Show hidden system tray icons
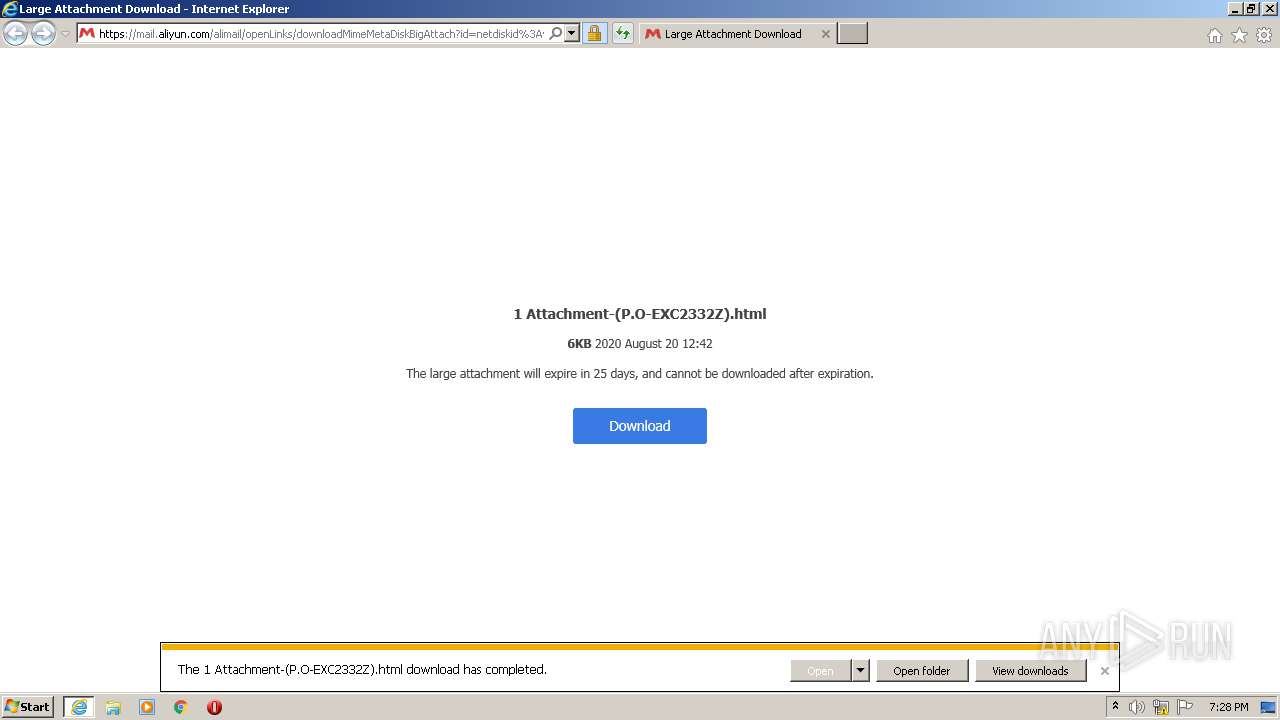The image size is (1280, 720). pos(1115,707)
